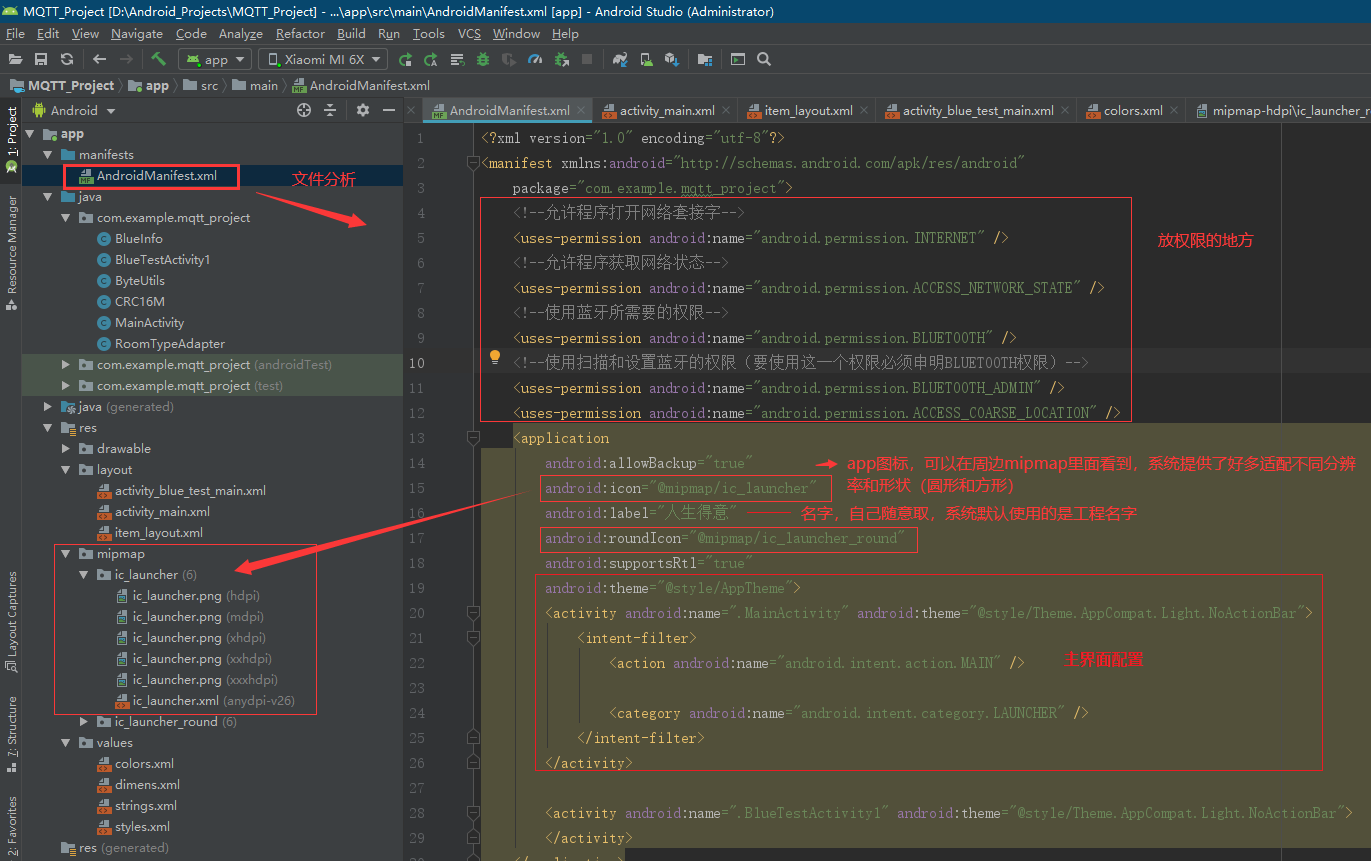Open the Xiaomi MI 6X device dropdown
Viewport: 1371px width, 863px height.
coord(324,59)
